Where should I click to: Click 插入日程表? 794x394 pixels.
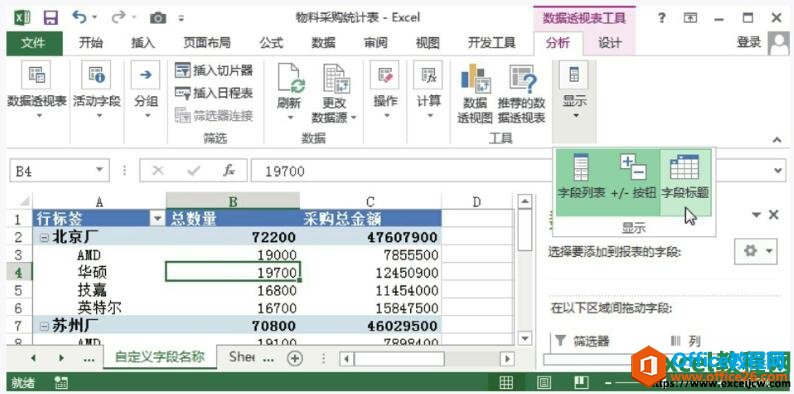pos(213,93)
